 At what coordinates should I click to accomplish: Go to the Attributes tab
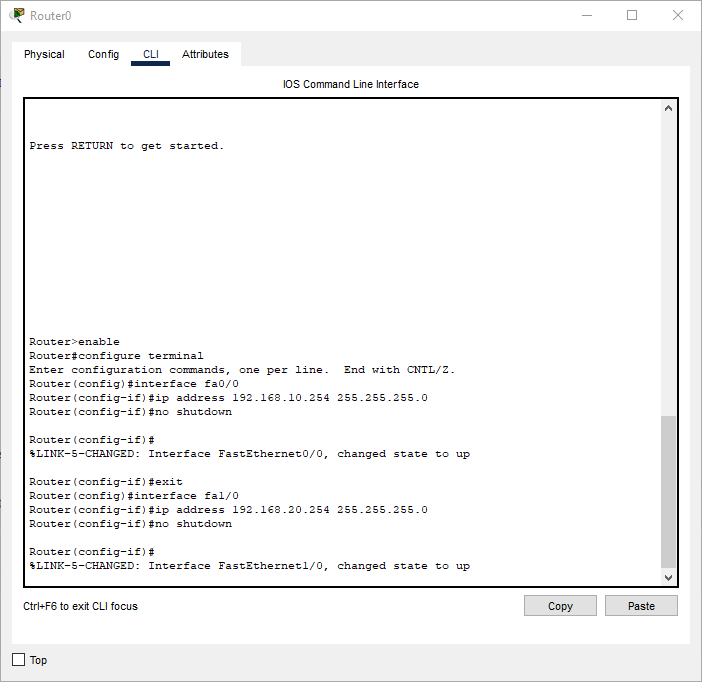point(205,54)
